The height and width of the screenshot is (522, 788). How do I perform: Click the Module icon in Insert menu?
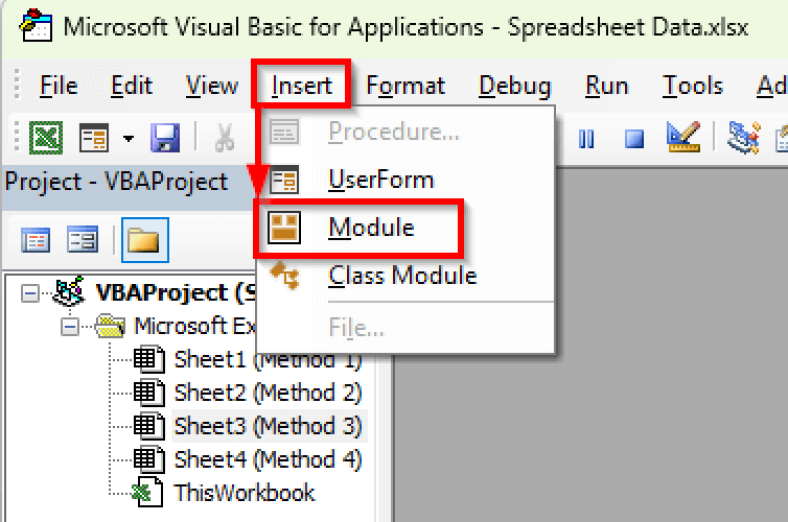pyautogui.click(x=284, y=228)
